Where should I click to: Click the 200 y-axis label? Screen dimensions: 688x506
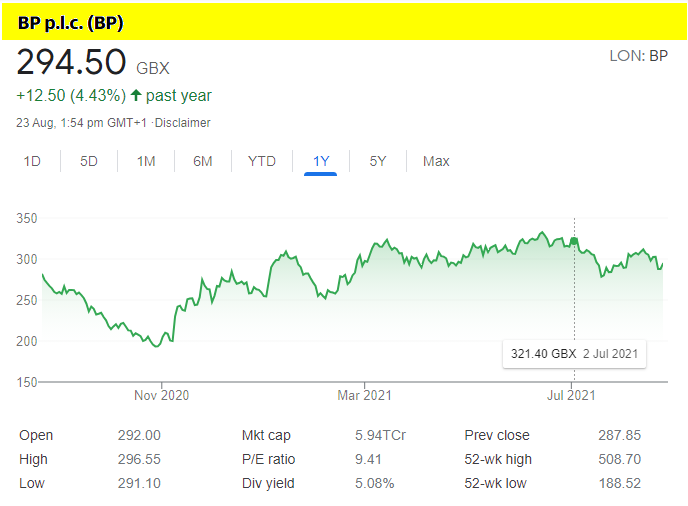pos(27,341)
